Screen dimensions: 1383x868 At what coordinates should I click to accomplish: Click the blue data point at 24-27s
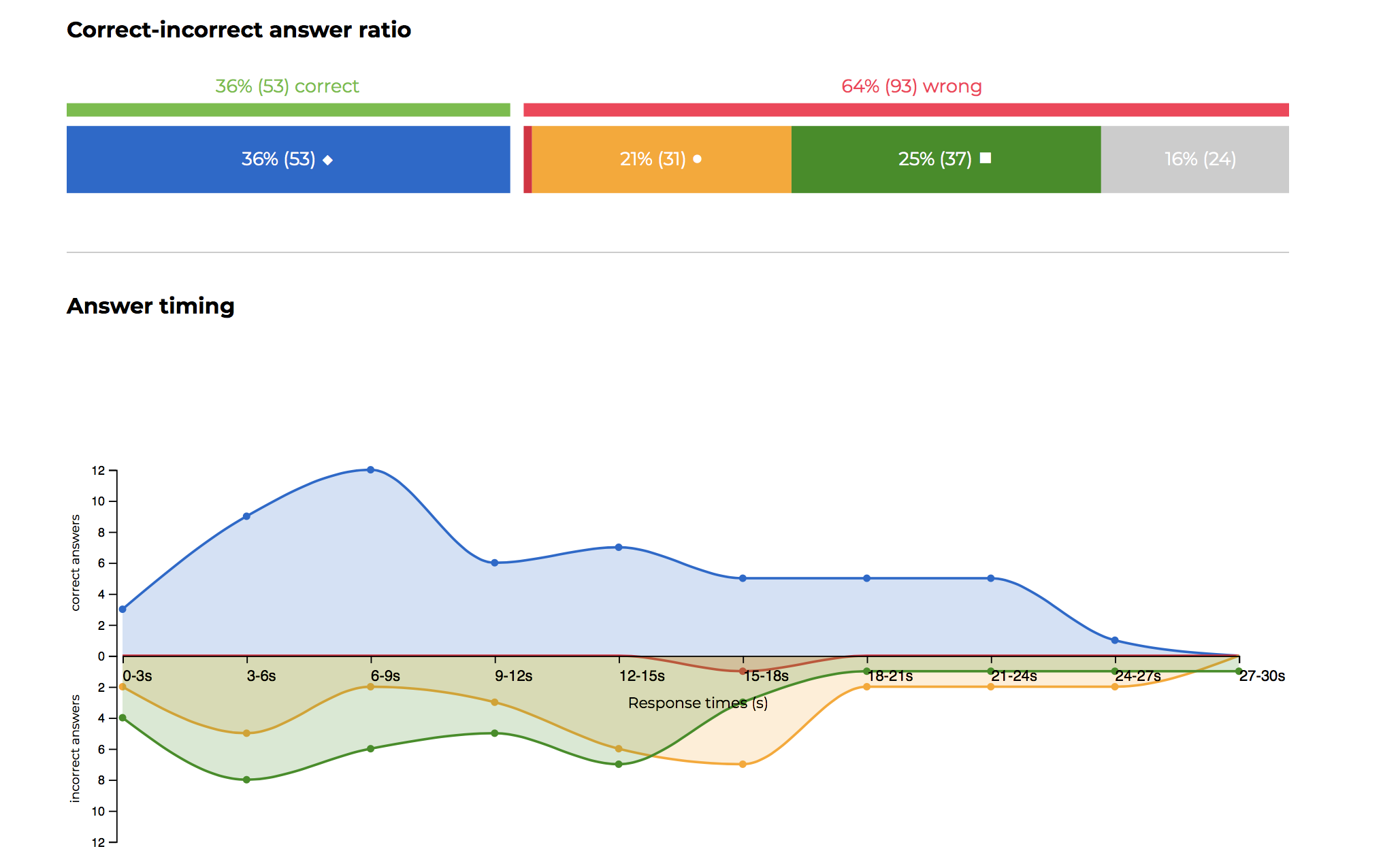(x=1114, y=640)
